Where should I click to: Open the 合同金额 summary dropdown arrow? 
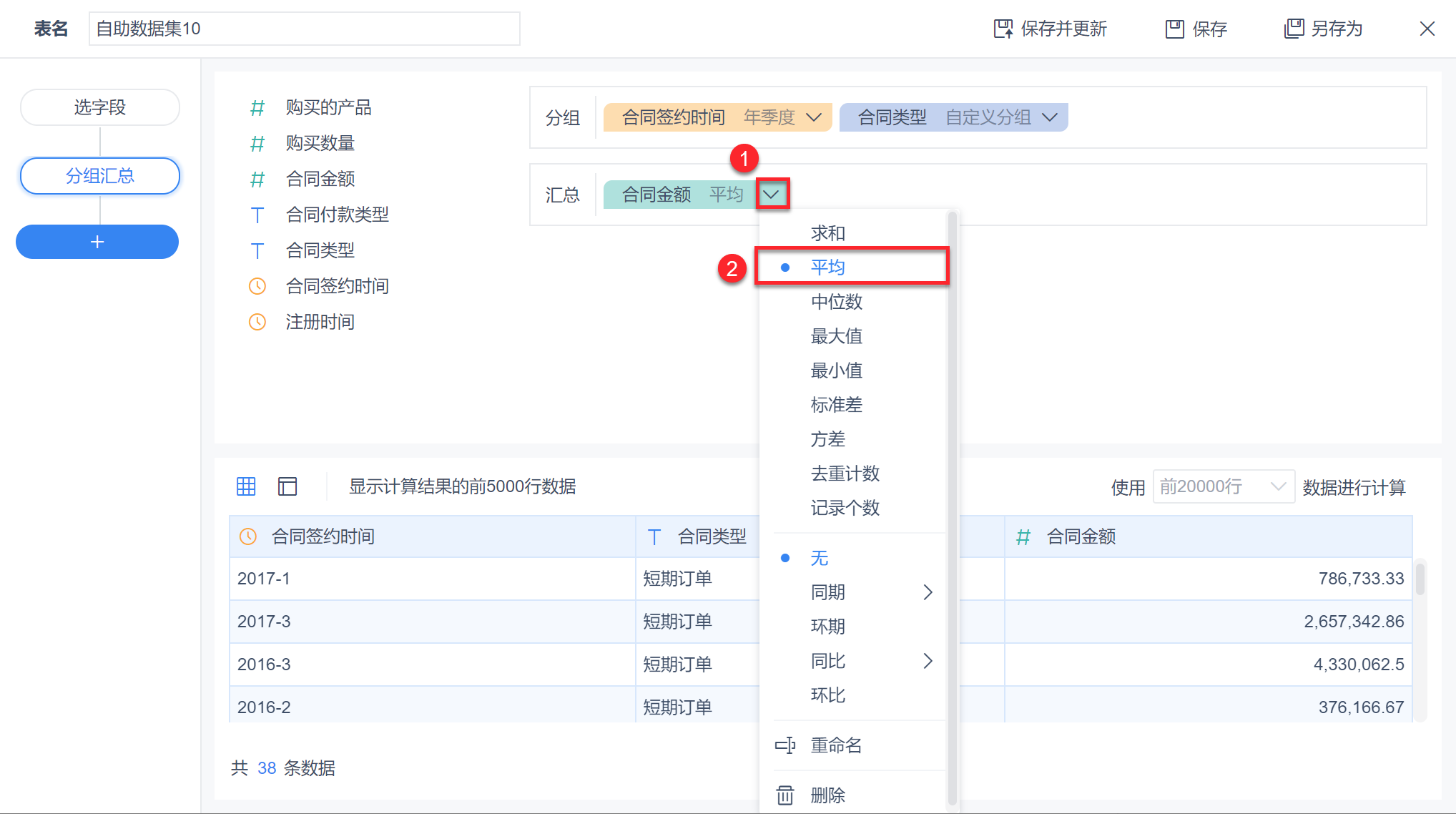pyautogui.click(x=772, y=194)
